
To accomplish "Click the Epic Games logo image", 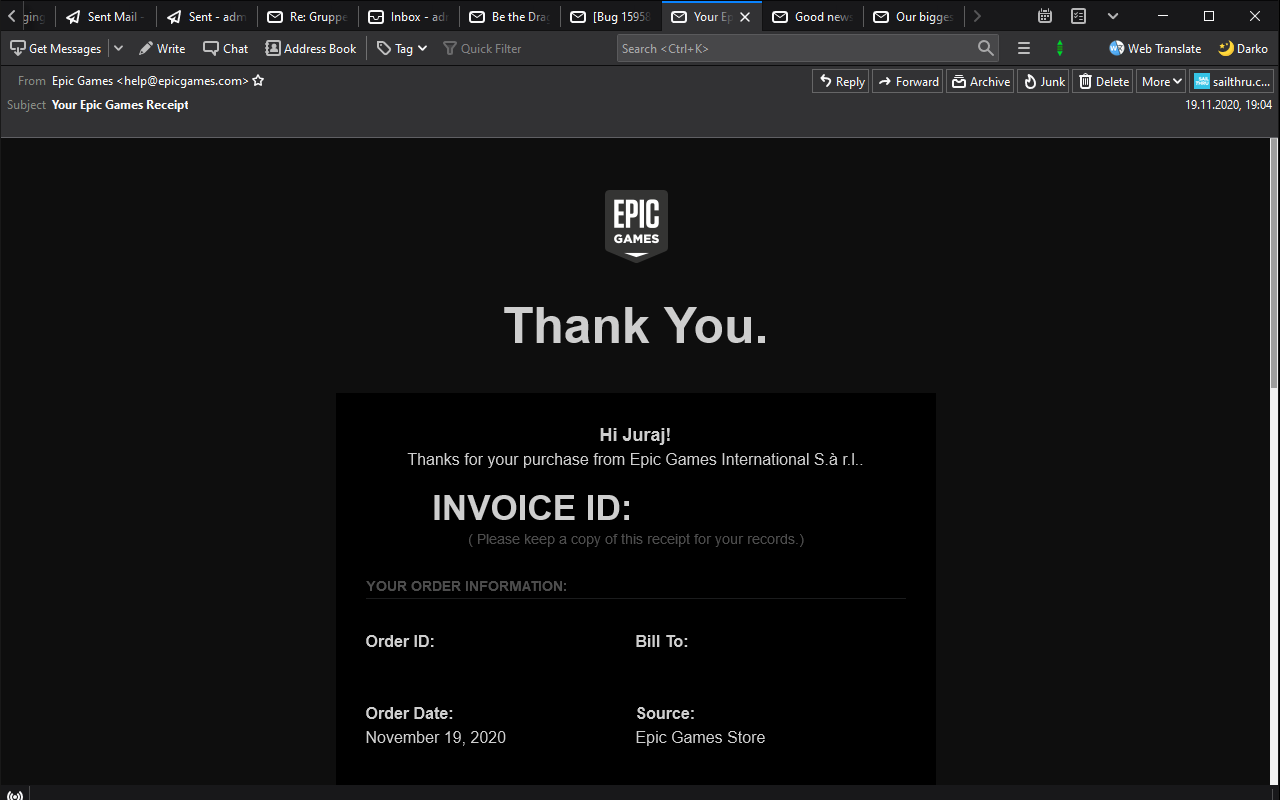I will point(636,226).
